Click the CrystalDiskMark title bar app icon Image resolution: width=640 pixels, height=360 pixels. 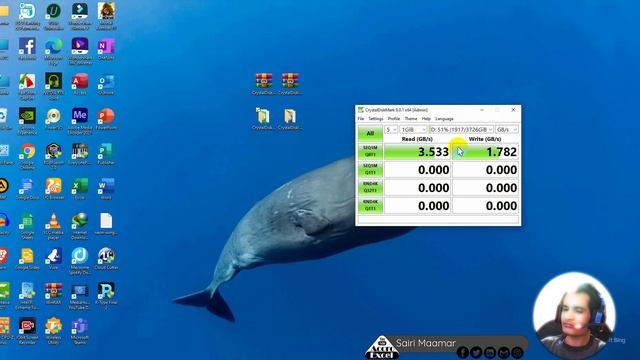pyautogui.click(x=360, y=110)
